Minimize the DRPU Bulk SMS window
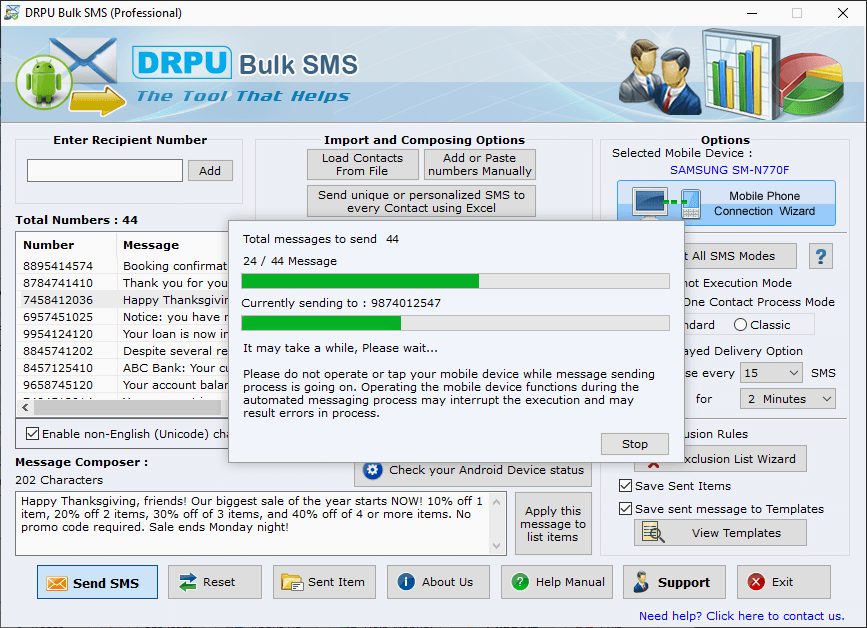867x628 pixels. pyautogui.click(x=752, y=13)
